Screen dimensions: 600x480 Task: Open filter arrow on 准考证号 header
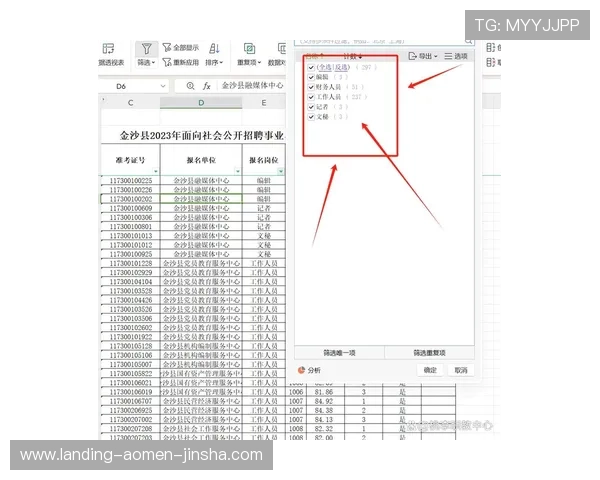pyautogui.click(x=155, y=171)
